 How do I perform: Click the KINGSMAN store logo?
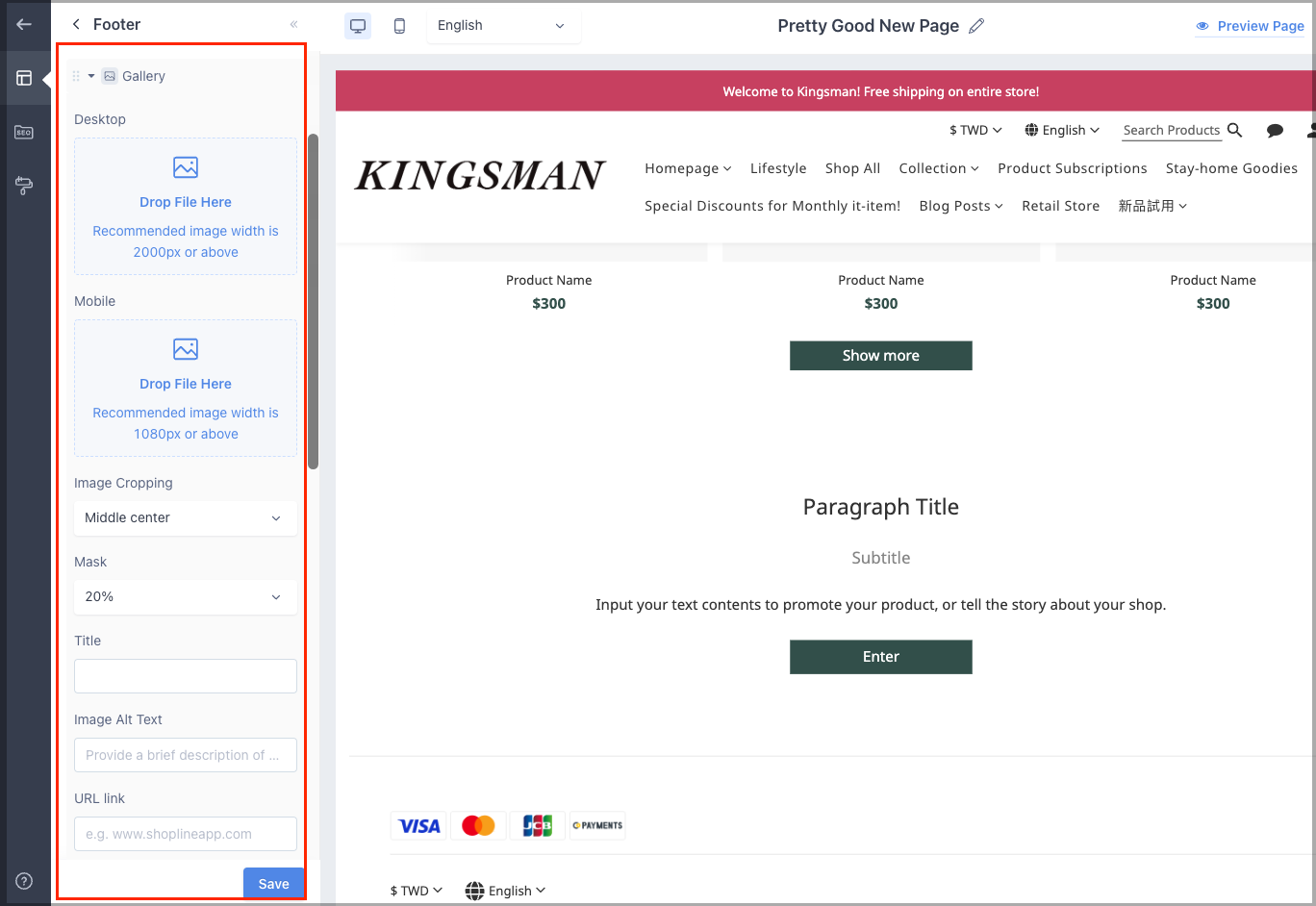(480, 176)
